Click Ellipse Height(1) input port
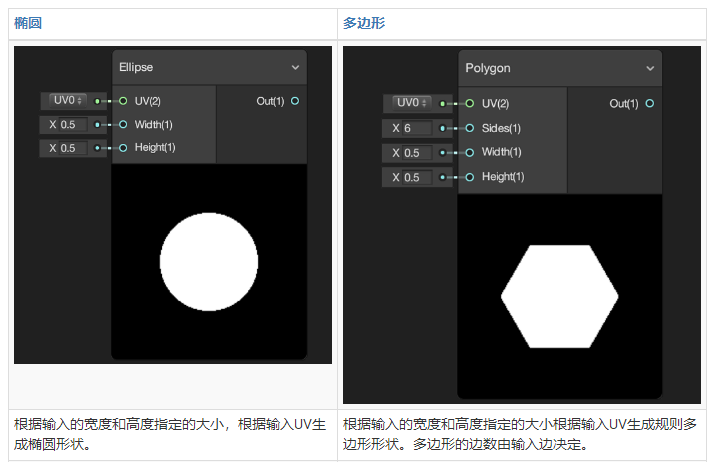The image size is (713, 462). tap(123, 148)
